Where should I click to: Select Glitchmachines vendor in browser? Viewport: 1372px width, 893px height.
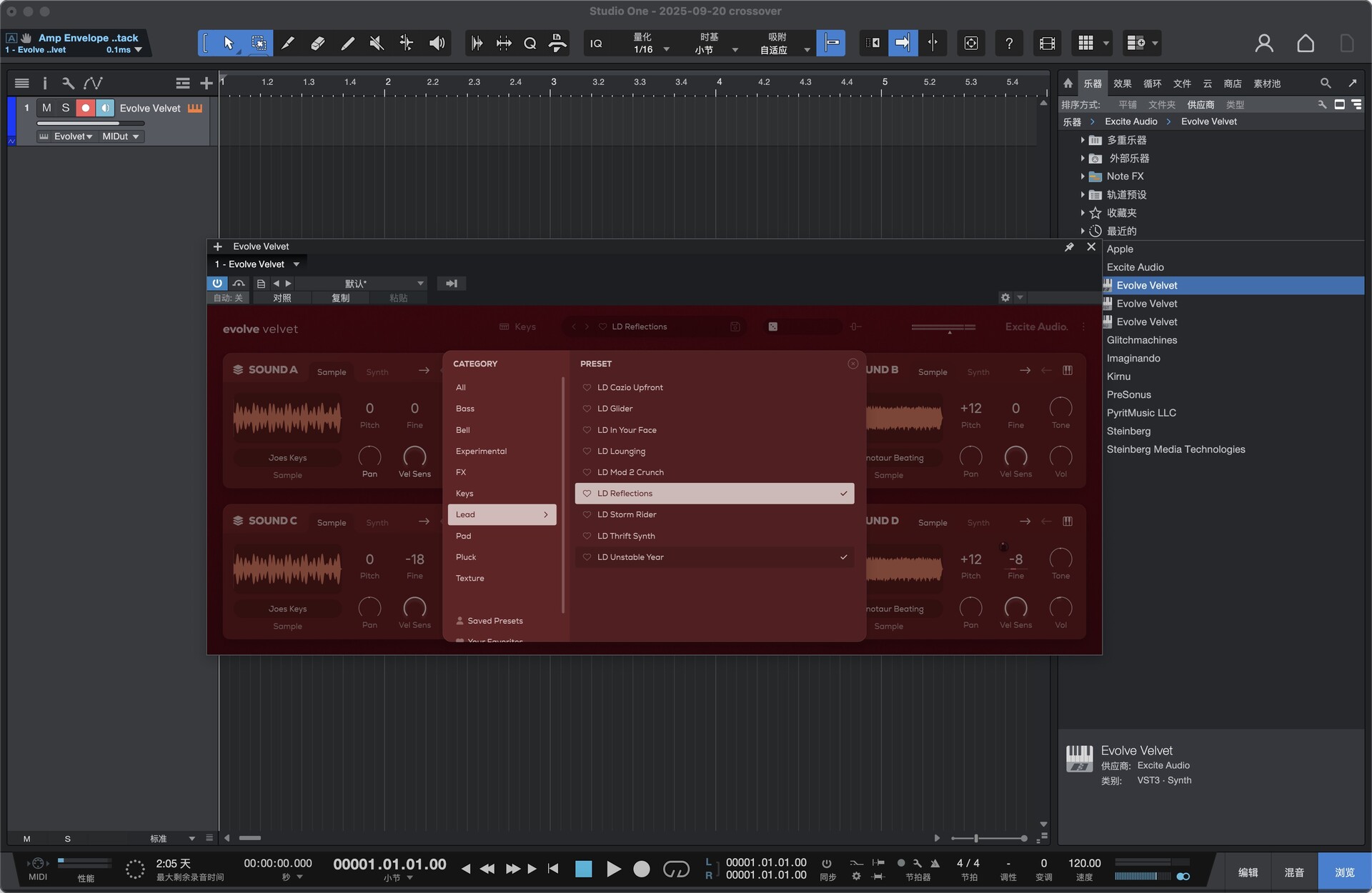coord(1142,340)
